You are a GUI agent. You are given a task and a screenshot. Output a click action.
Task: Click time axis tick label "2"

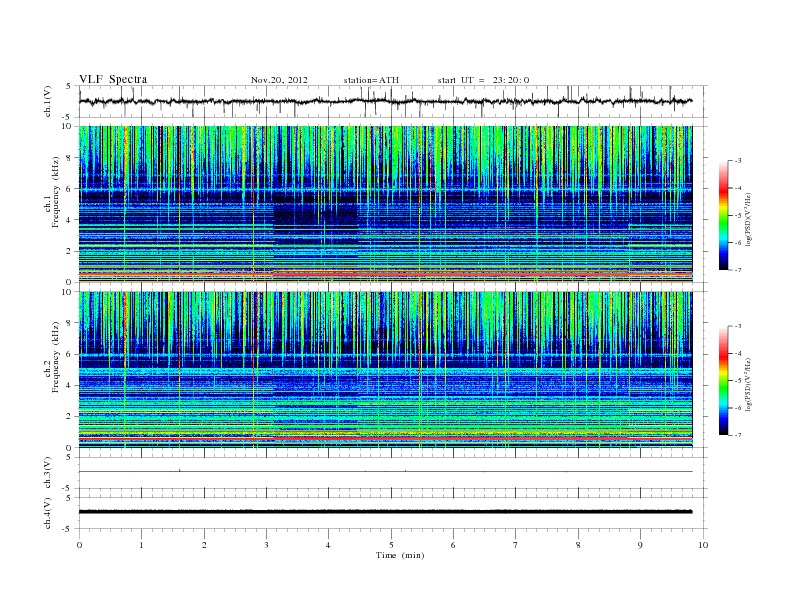point(204,545)
